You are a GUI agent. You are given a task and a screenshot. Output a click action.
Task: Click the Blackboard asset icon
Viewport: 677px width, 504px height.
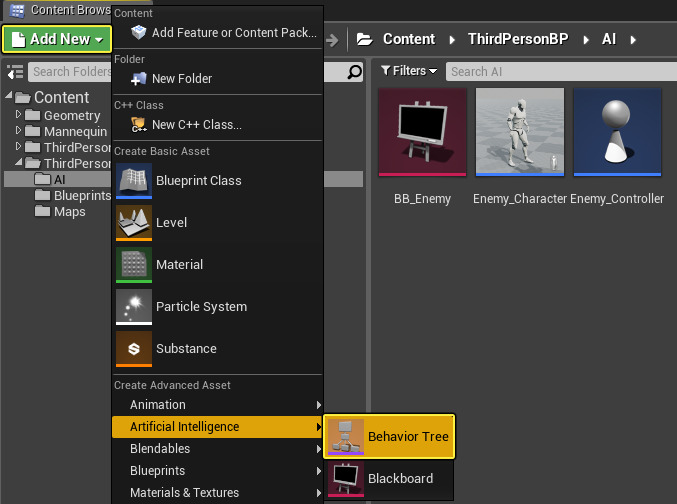[346, 479]
